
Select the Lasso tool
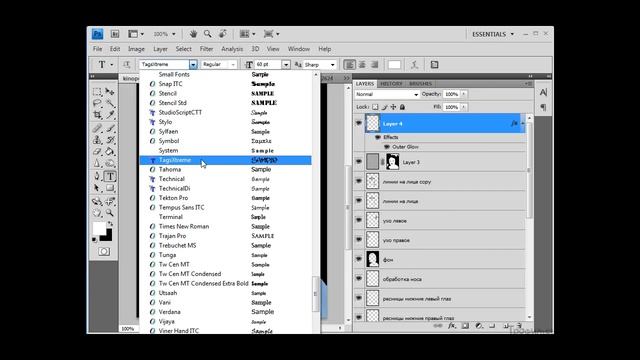coord(97,103)
